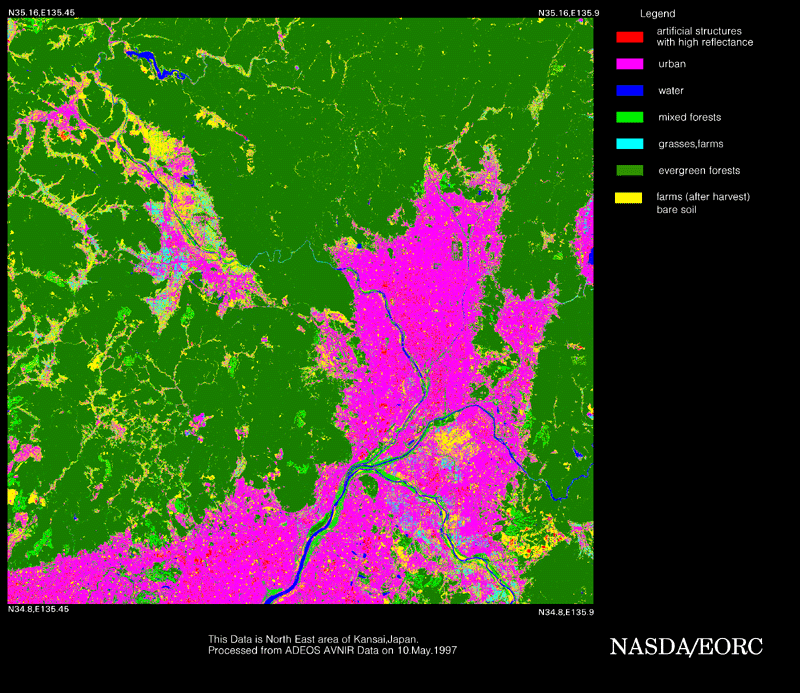This screenshot has width=800, height=693.
Task: Click the caption 'This Data is North East area of Kansai,Japan.'
Action: pos(313,639)
